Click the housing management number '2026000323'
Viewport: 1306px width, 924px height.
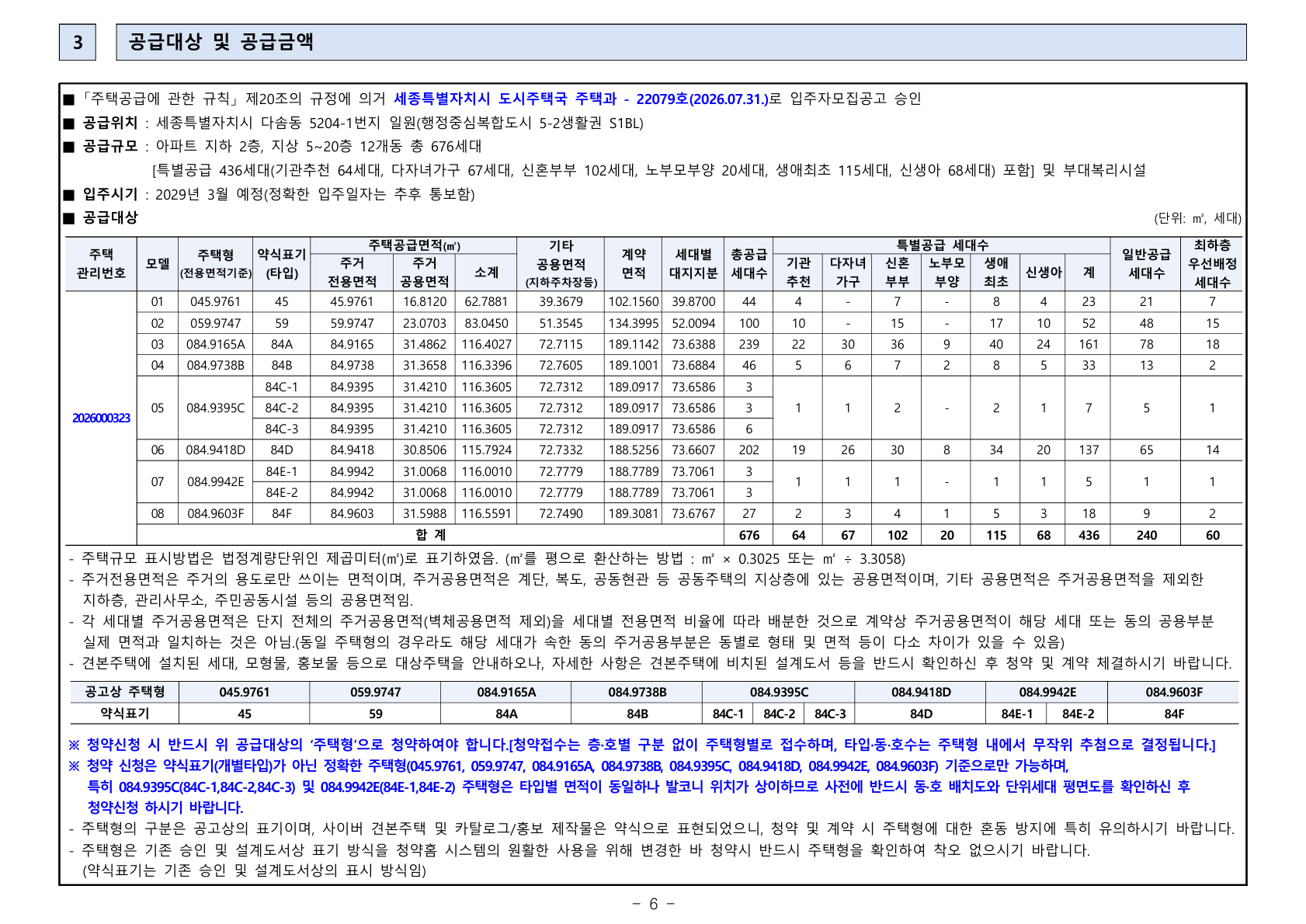101,418
